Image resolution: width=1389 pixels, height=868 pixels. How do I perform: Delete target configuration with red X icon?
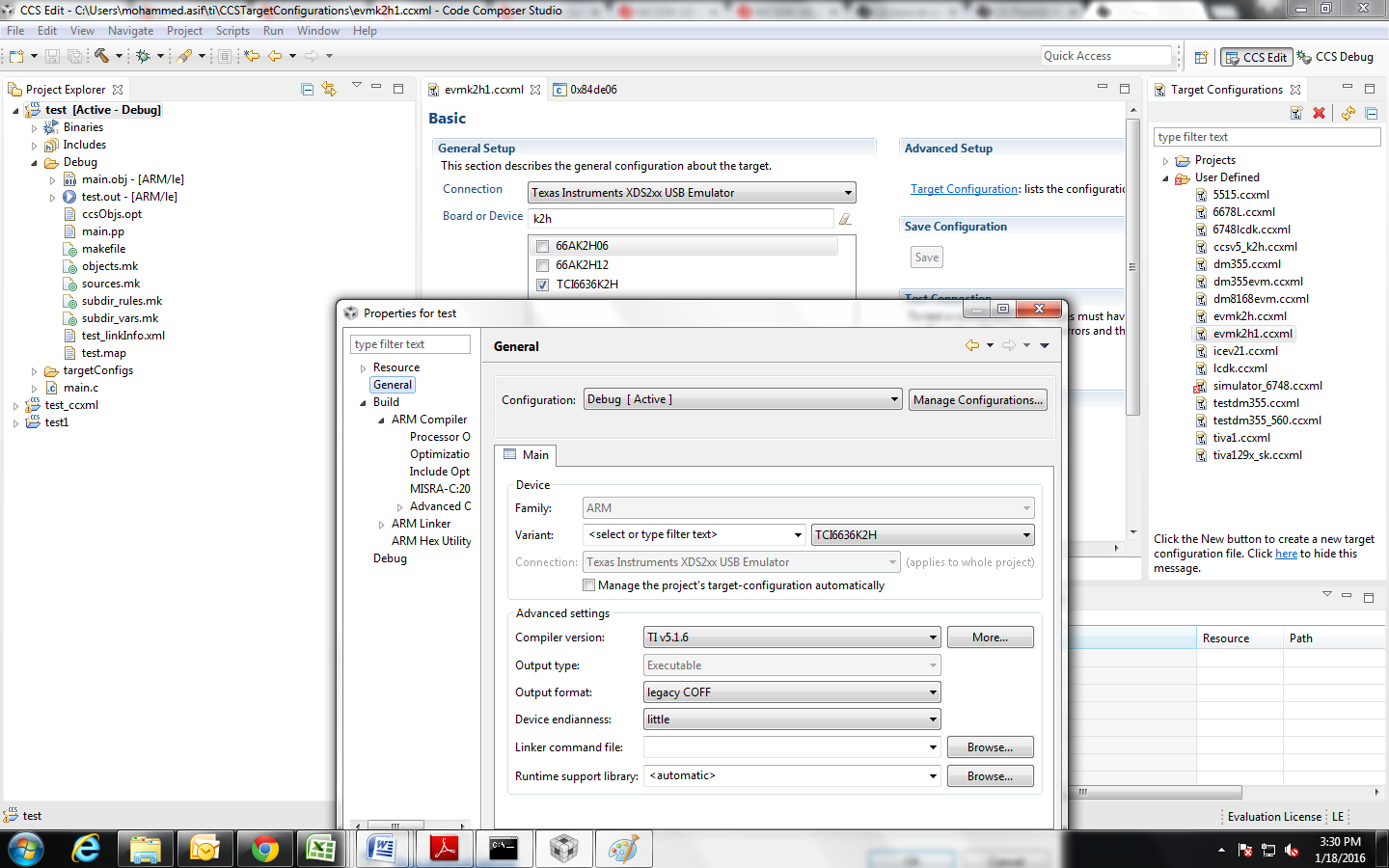1319,113
